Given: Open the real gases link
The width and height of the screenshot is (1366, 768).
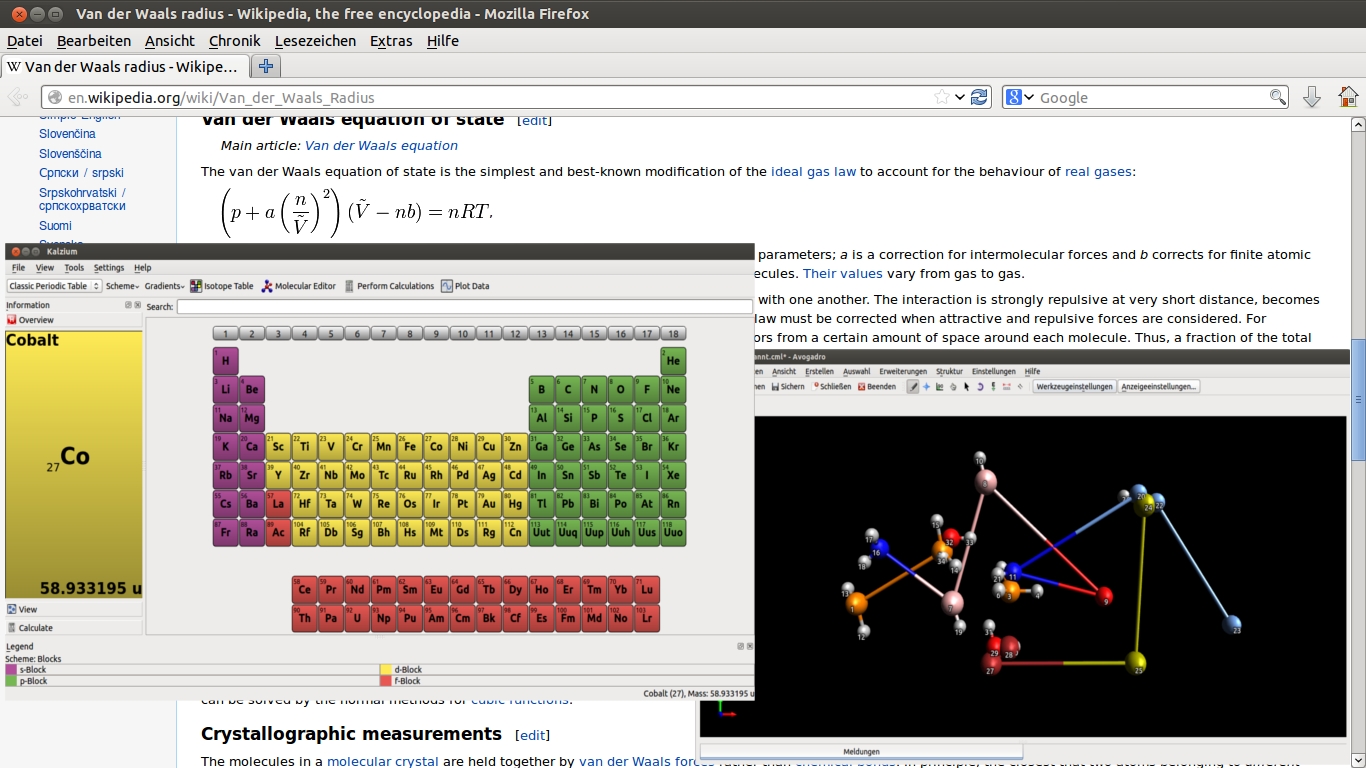Looking at the screenshot, I should [x=1098, y=171].
